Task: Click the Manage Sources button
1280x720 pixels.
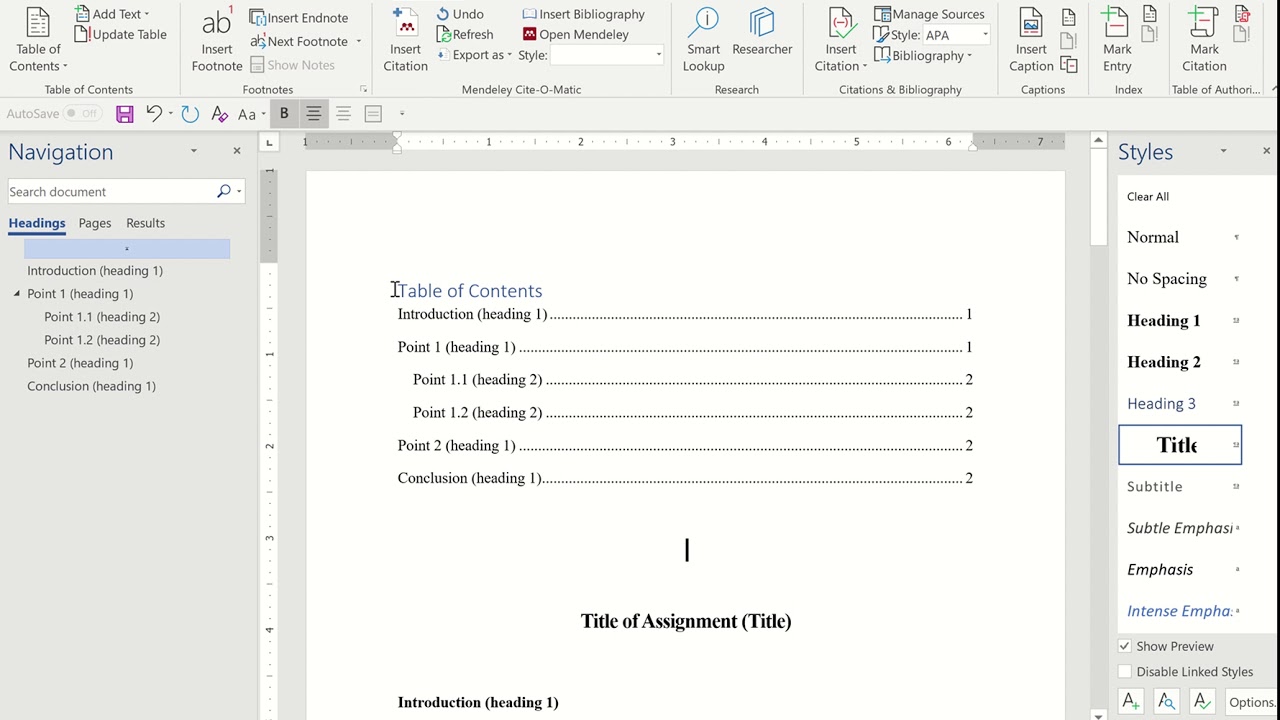Action: coord(929,14)
